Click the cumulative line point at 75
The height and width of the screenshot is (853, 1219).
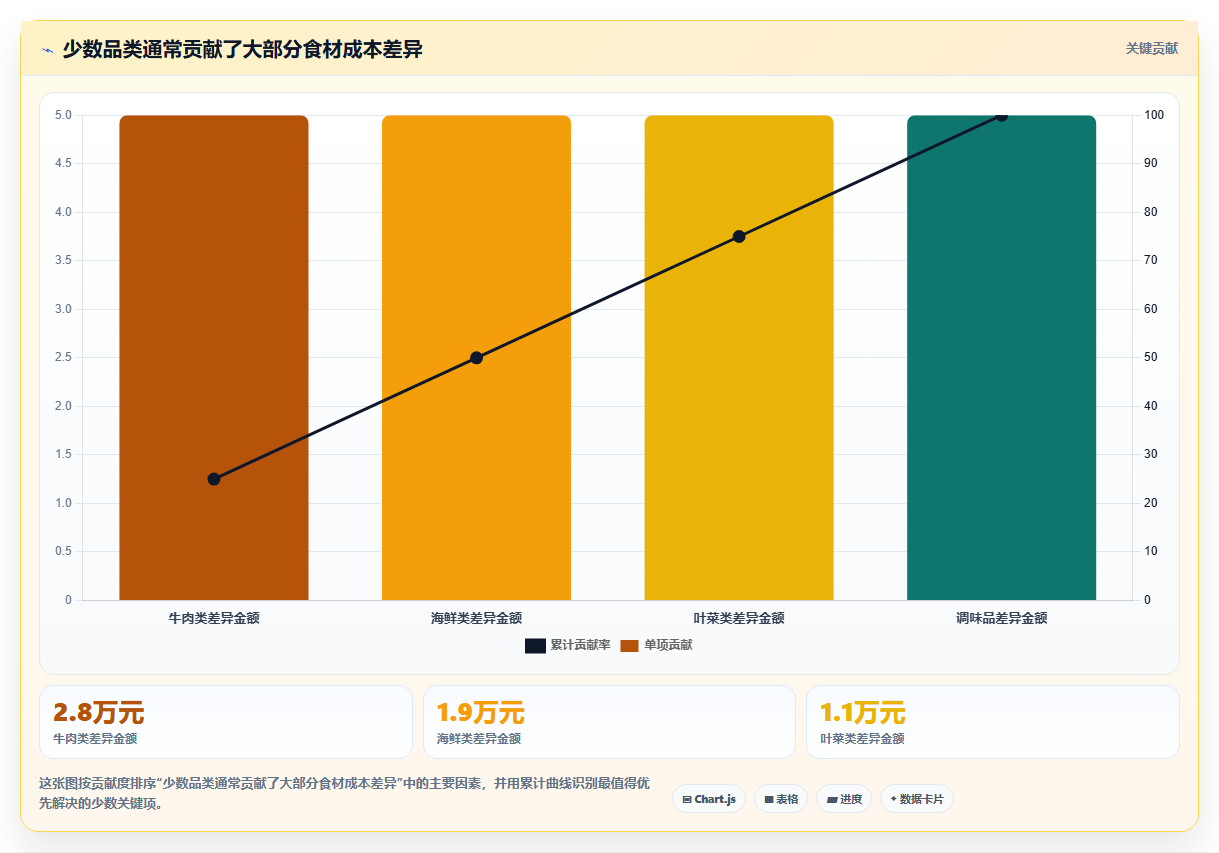coord(739,236)
